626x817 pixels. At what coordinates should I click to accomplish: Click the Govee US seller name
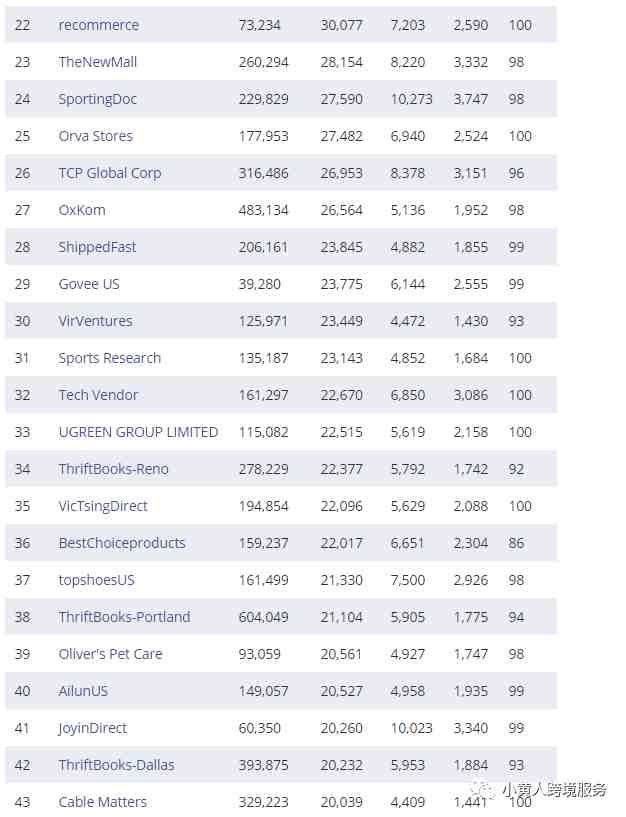(x=89, y=284)
